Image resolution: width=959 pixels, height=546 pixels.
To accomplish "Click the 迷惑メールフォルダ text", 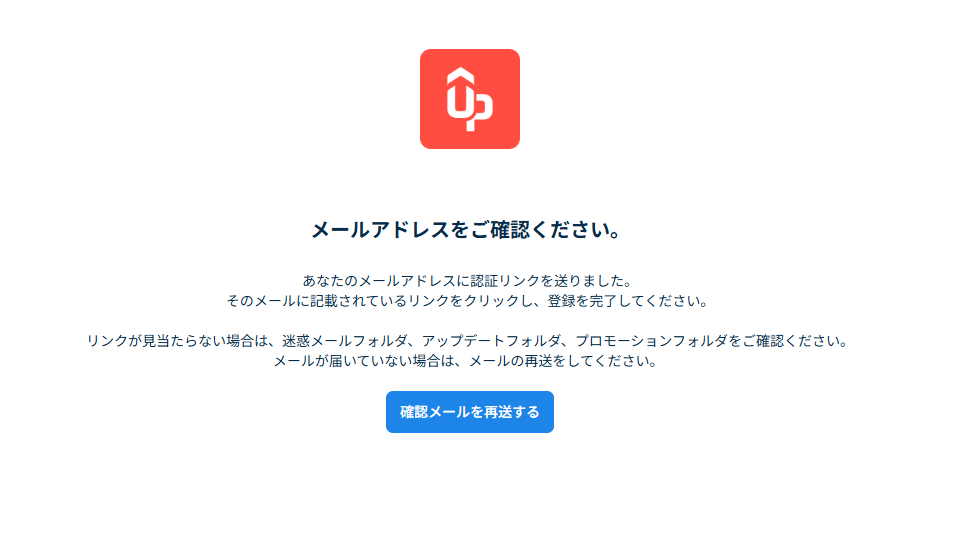I will pos(344,341).
